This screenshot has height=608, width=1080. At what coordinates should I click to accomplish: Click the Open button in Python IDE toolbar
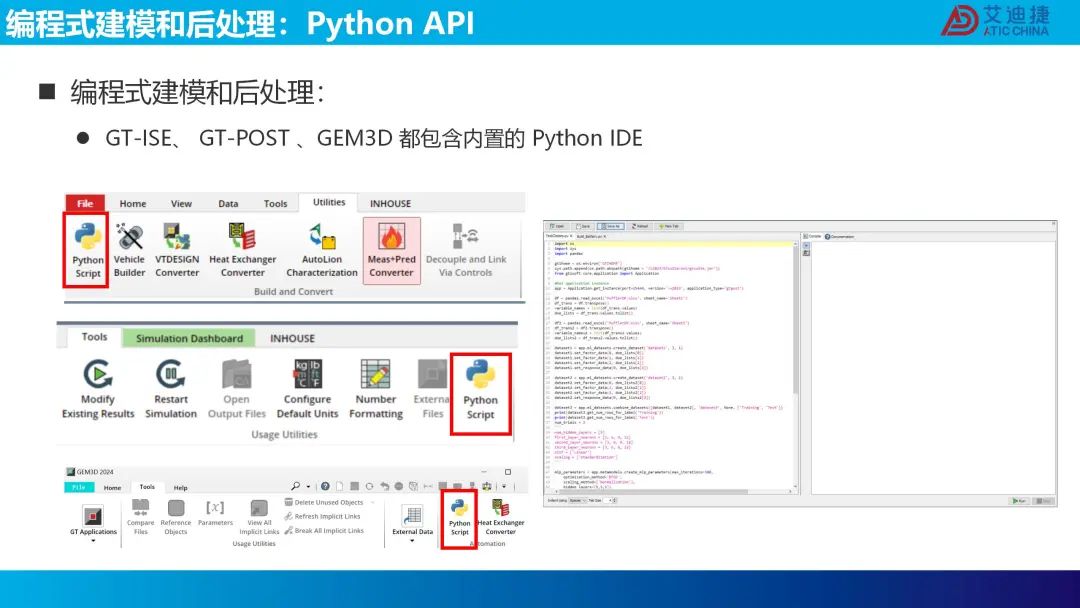tap(557, 226)
